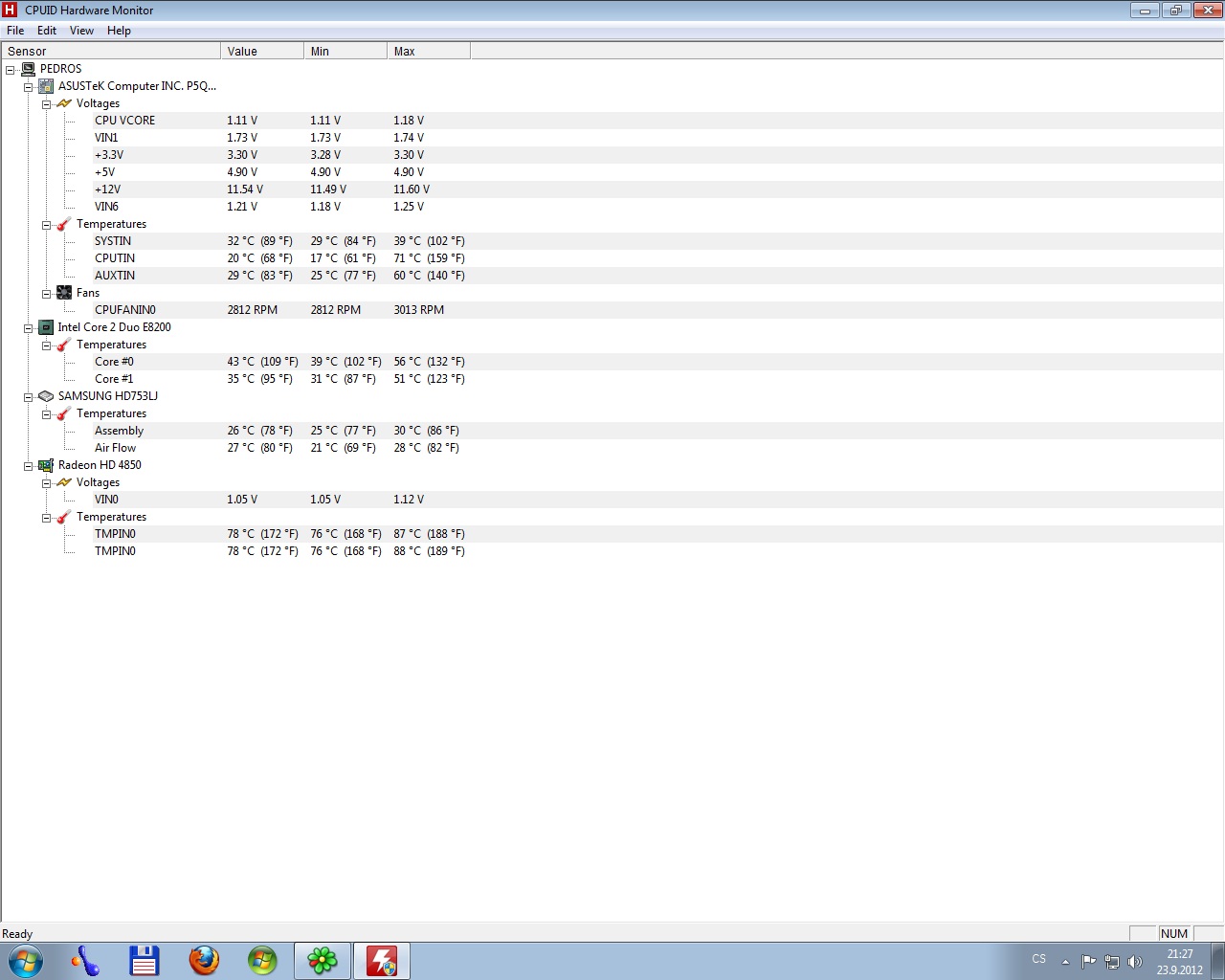
Task: Click the PEDROS computer icon in the tree
Action: [28, 69]
